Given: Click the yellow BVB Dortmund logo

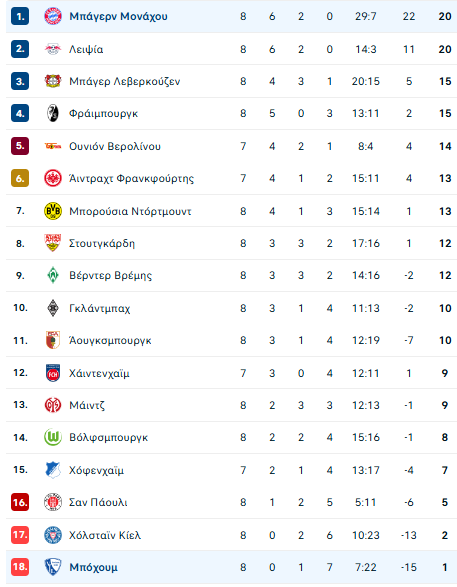Looking at the screenshot, I should (x=53, y=211).
